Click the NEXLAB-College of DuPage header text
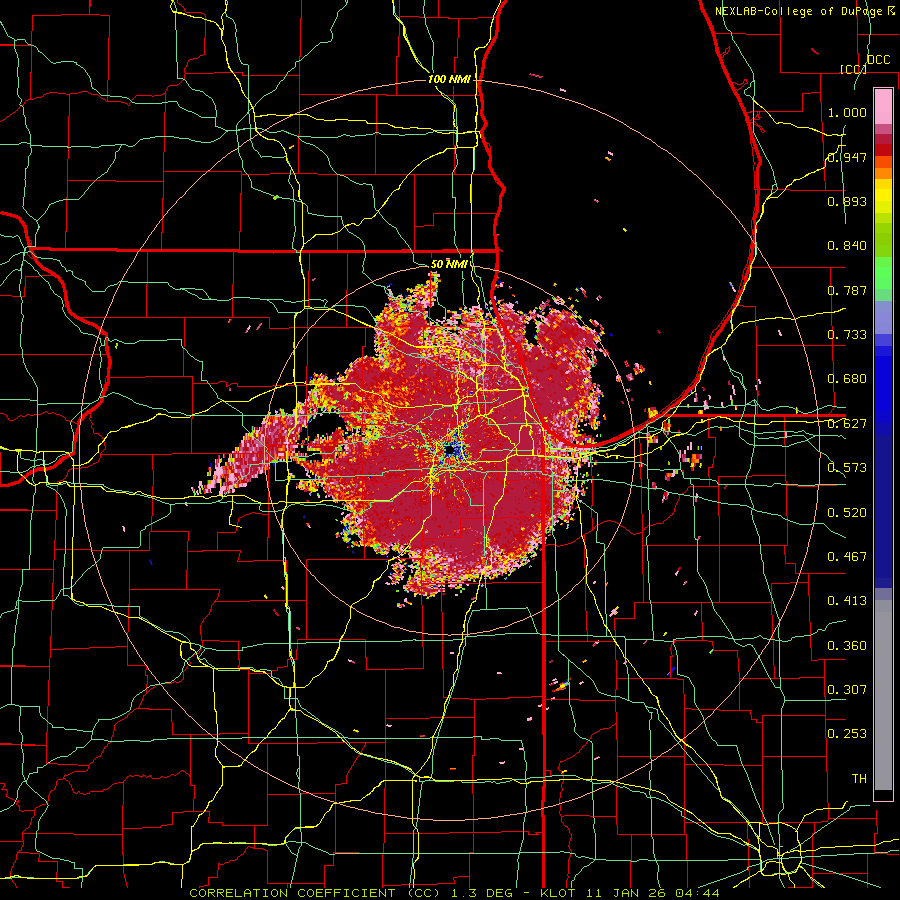 click(801, 11)
